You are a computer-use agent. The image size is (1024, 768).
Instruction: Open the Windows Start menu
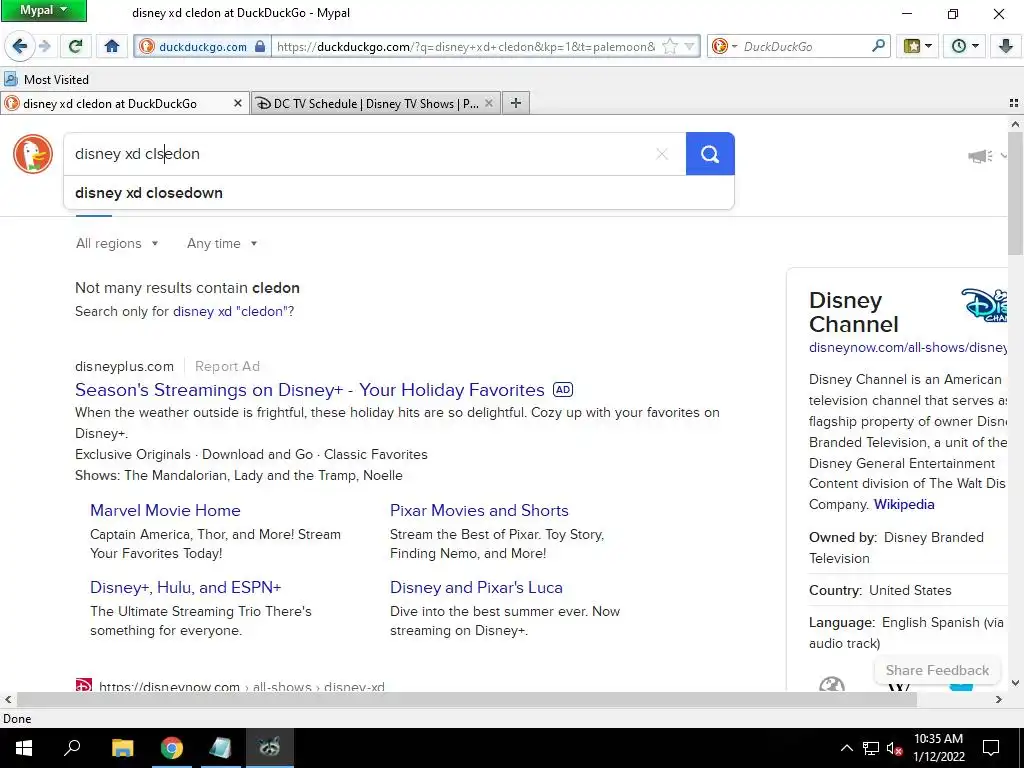point(24,748)
